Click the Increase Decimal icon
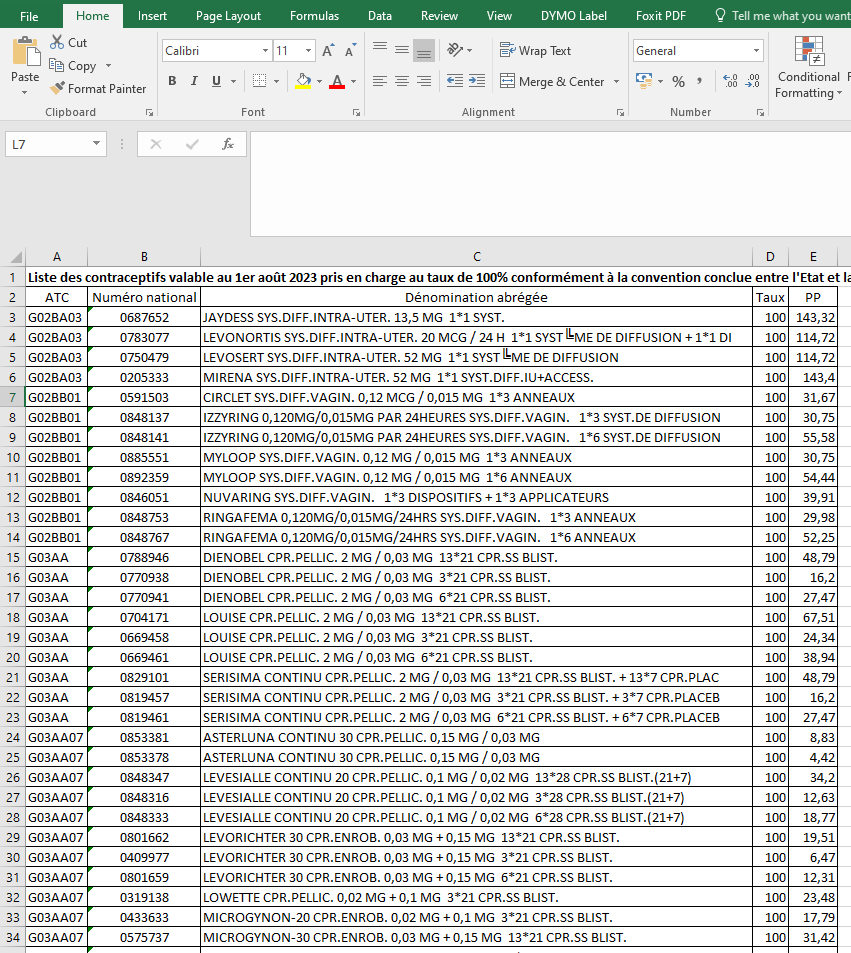The image size is (851, 953). pos(729,81)
